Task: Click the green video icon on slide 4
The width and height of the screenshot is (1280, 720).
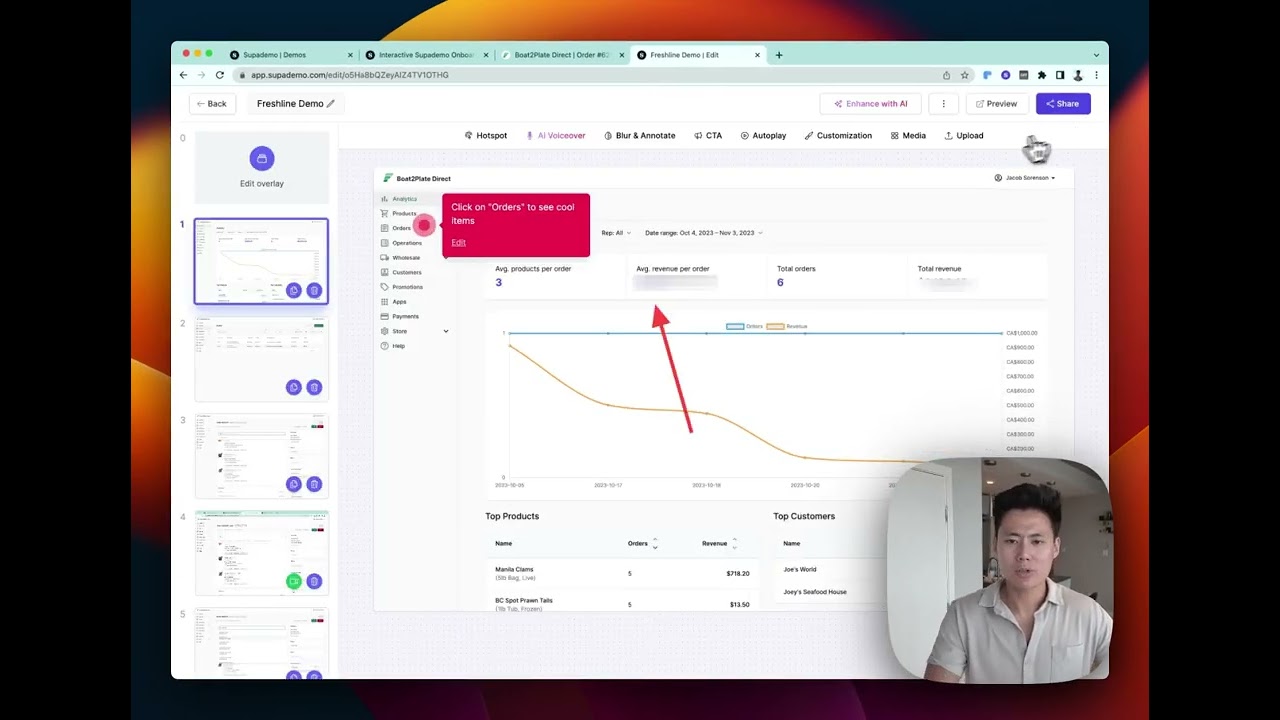Action: tap(293, 581)
